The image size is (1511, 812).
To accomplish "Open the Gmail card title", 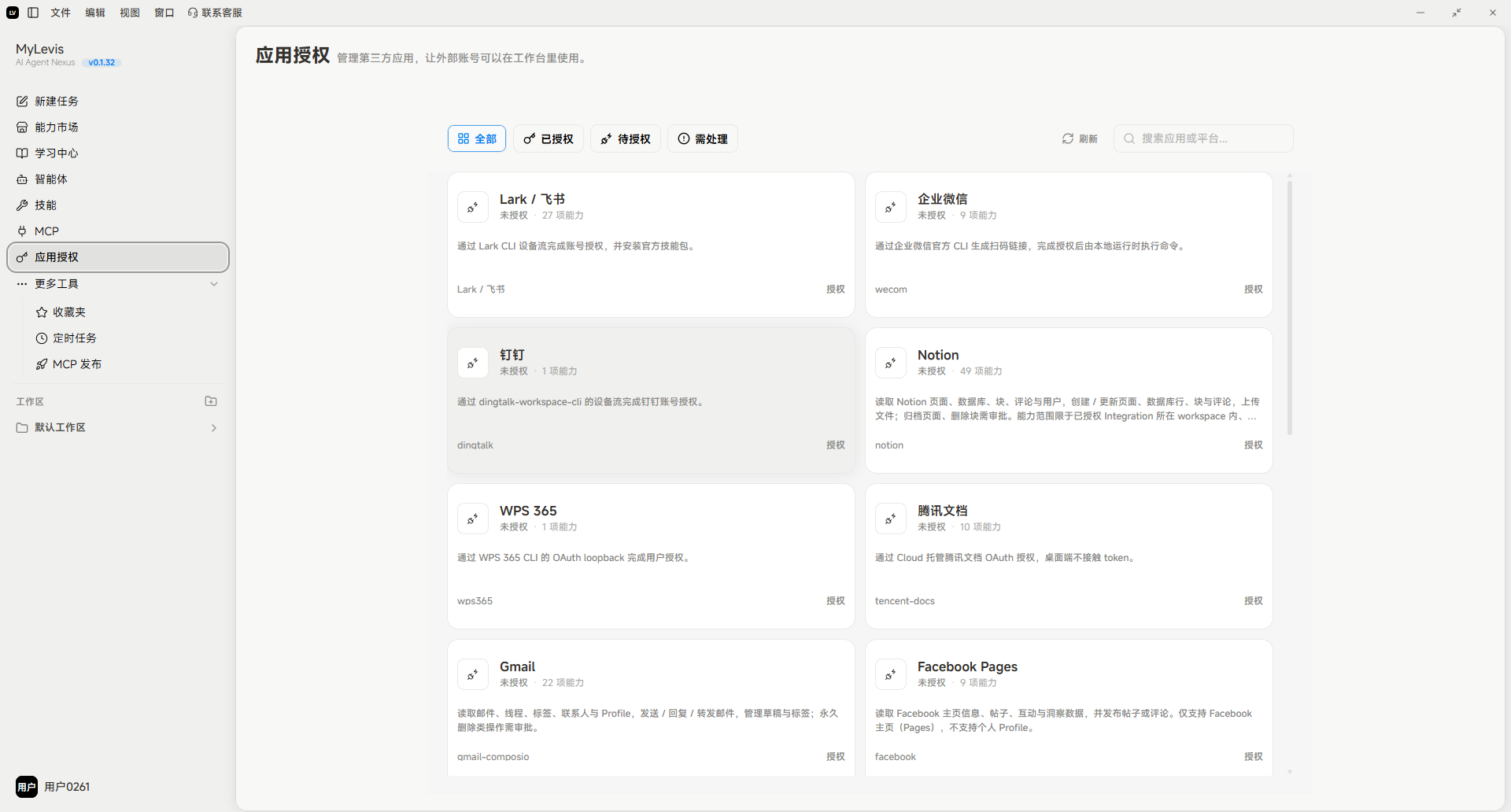I will click(517, 667).
